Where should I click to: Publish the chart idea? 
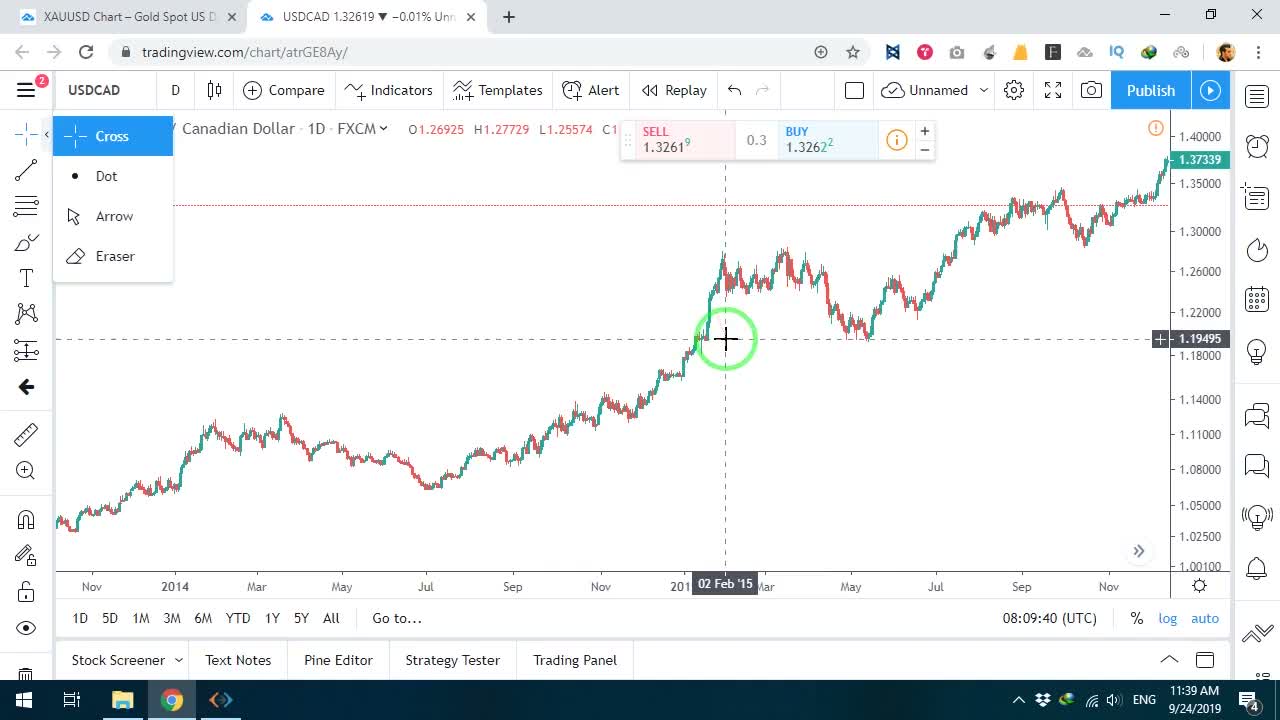click(x=1151, y=90)
